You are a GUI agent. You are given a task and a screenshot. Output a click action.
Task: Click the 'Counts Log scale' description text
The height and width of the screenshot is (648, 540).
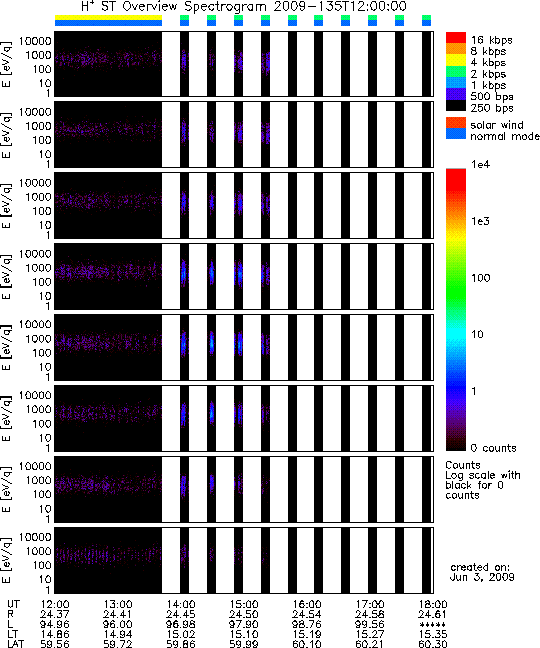click(x=483, y=480)
